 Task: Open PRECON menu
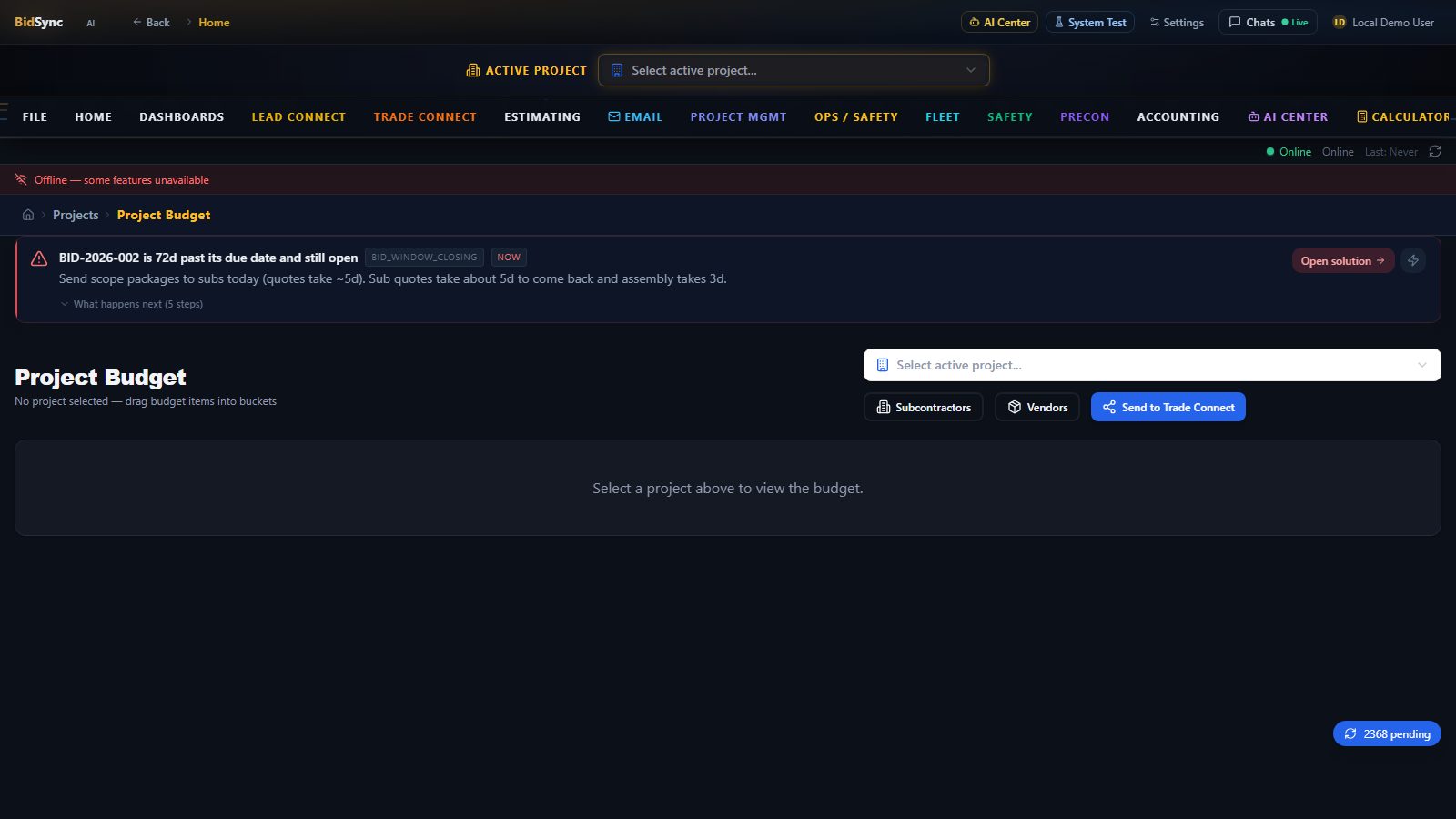(1085, 116)
